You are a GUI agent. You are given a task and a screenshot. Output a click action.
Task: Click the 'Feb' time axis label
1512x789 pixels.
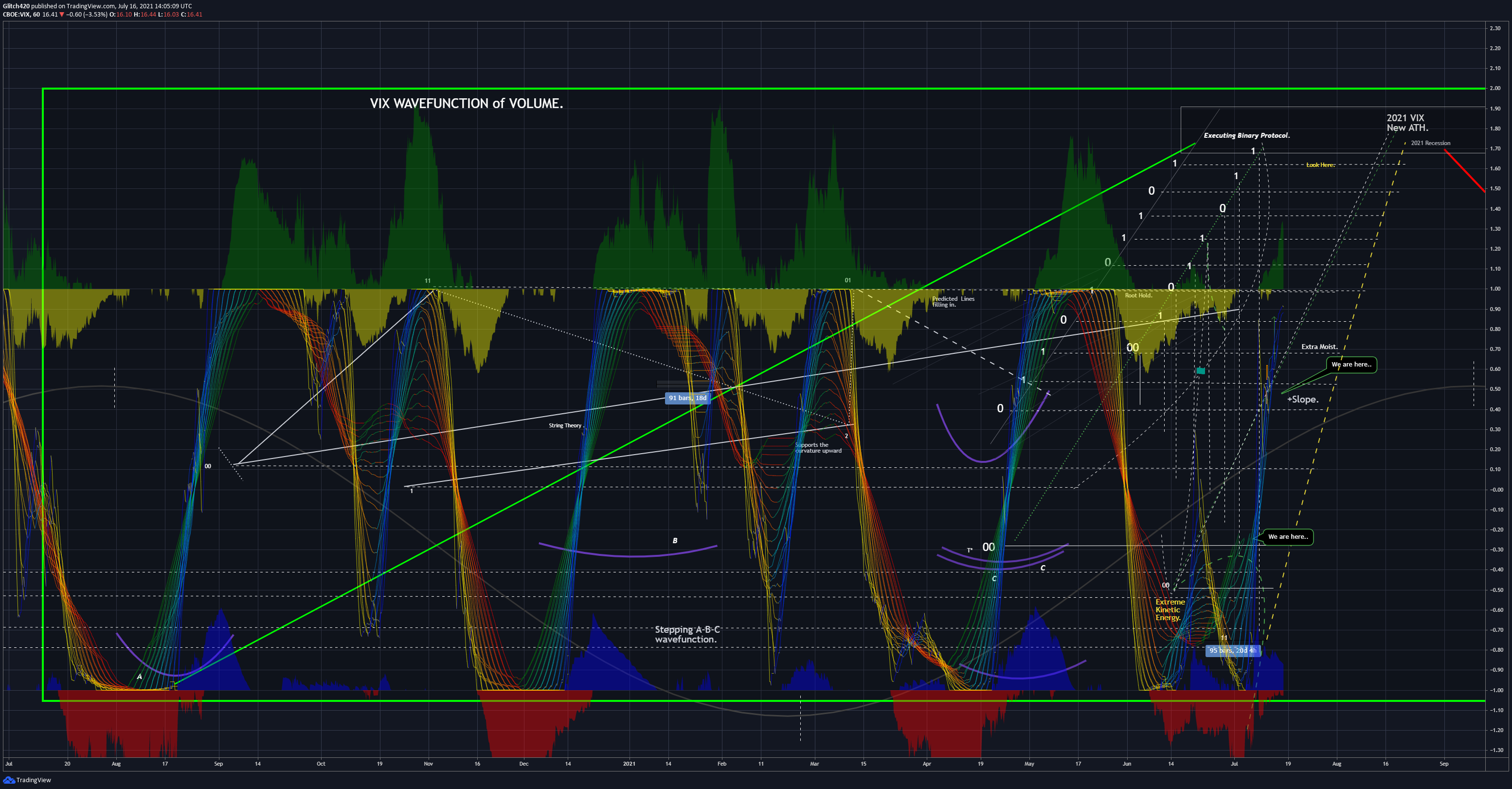tap(722, 764)
